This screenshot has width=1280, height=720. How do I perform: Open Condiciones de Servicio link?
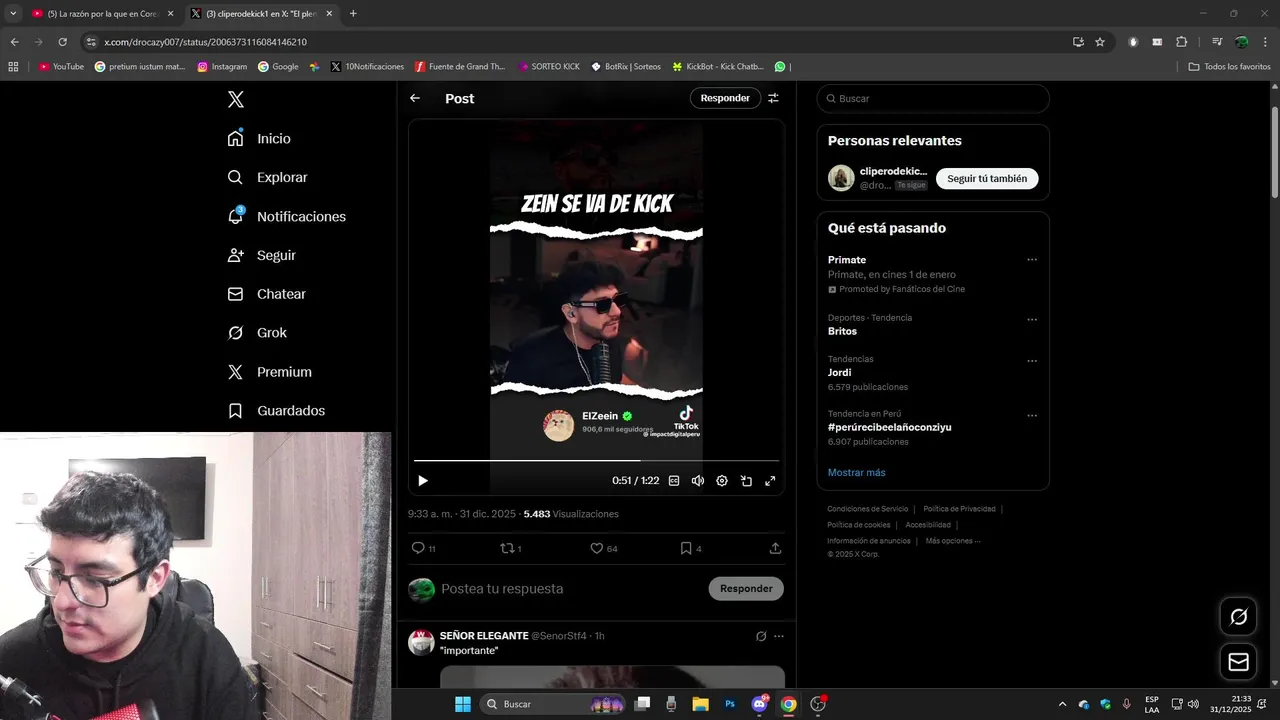[x=868, y=509]
